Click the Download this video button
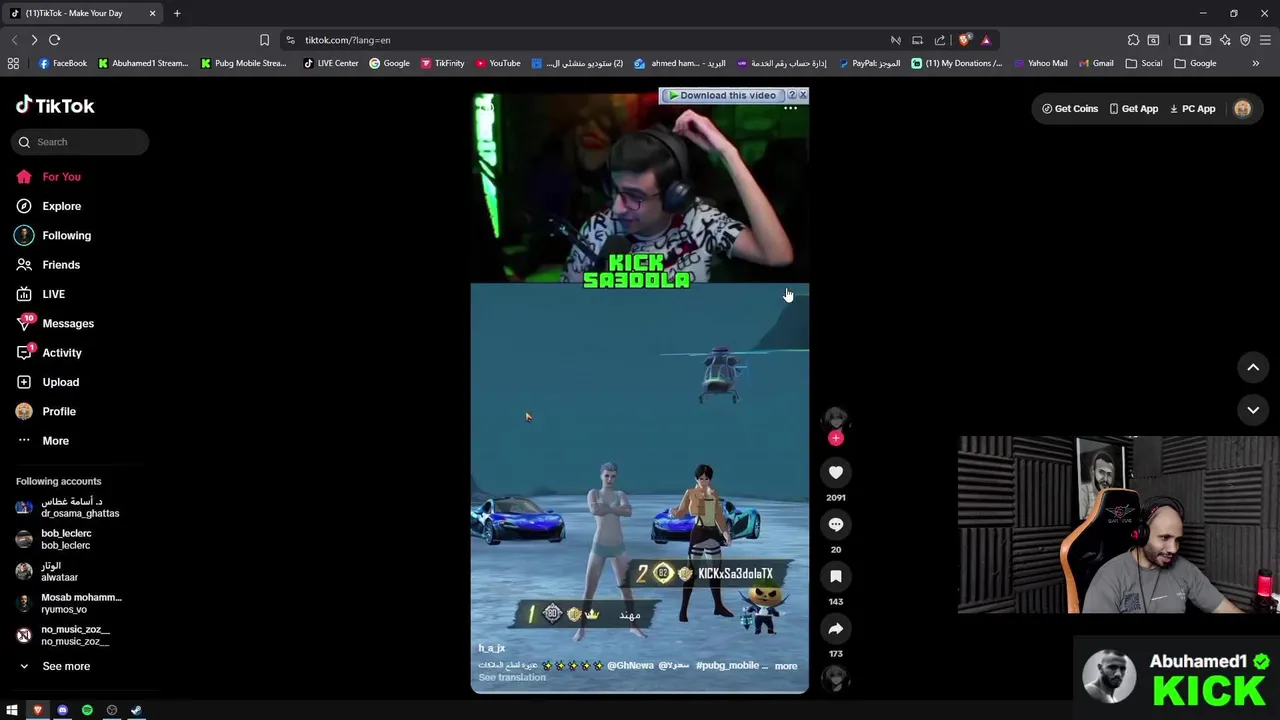Screen dimensions: 1280x720 click(722, 95)
